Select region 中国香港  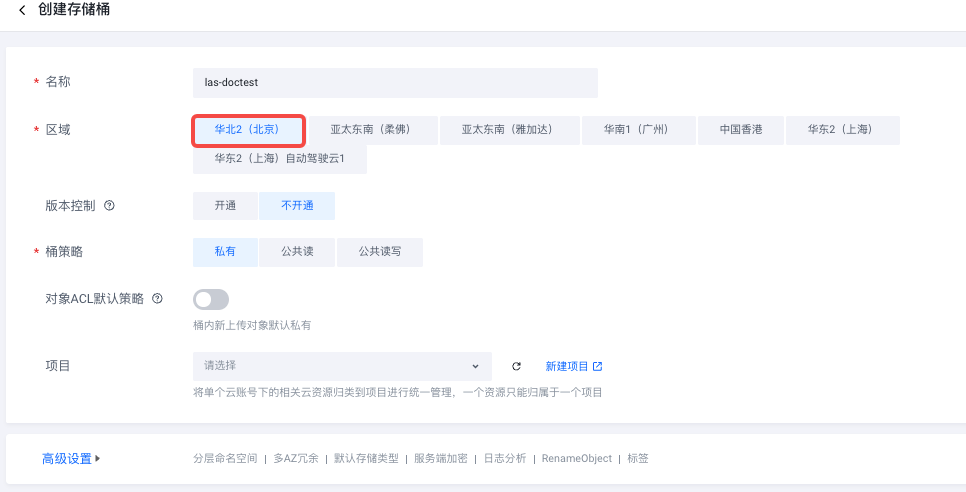coord(741,130)
